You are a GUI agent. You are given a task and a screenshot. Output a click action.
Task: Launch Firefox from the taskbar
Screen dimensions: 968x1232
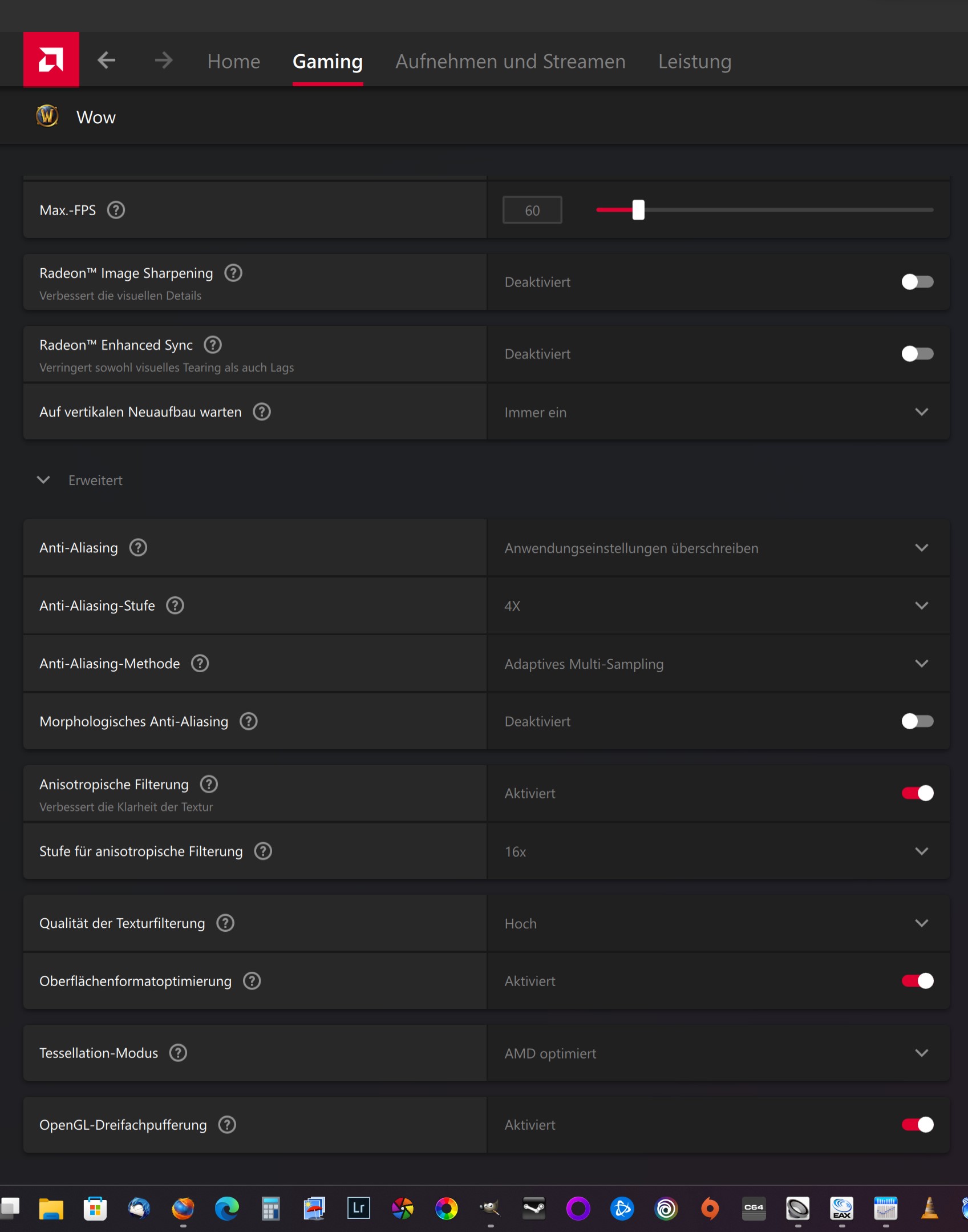tap(183, 1208)
